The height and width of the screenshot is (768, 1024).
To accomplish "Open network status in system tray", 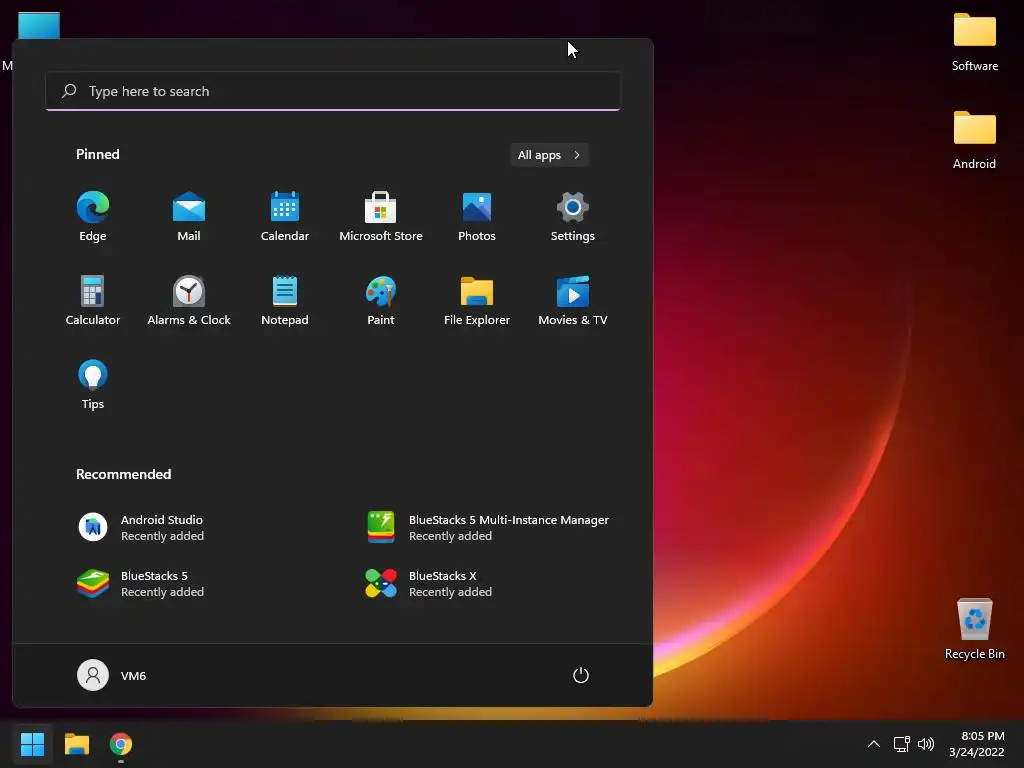I will click(x=902, y=744).
